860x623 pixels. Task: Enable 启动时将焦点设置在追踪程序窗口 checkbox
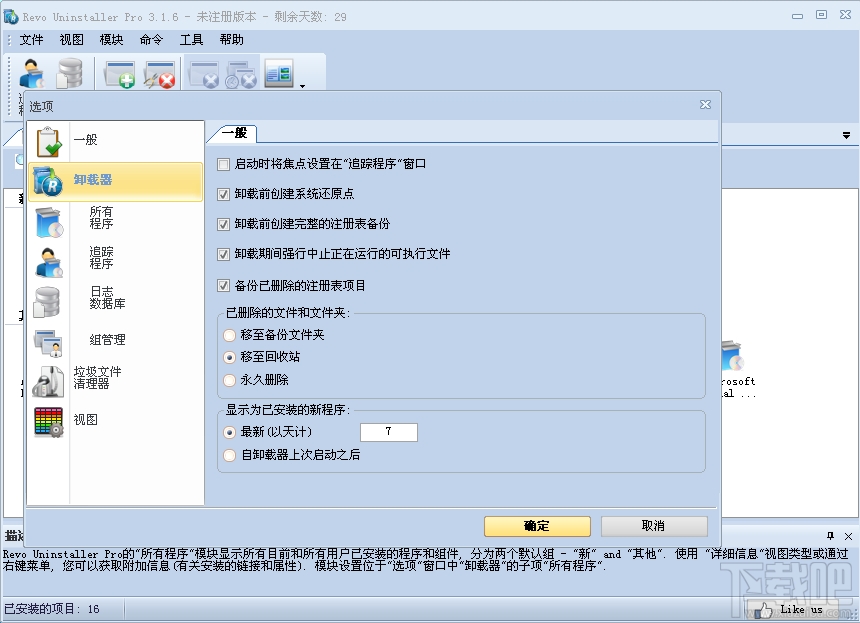tap(223, 164)
